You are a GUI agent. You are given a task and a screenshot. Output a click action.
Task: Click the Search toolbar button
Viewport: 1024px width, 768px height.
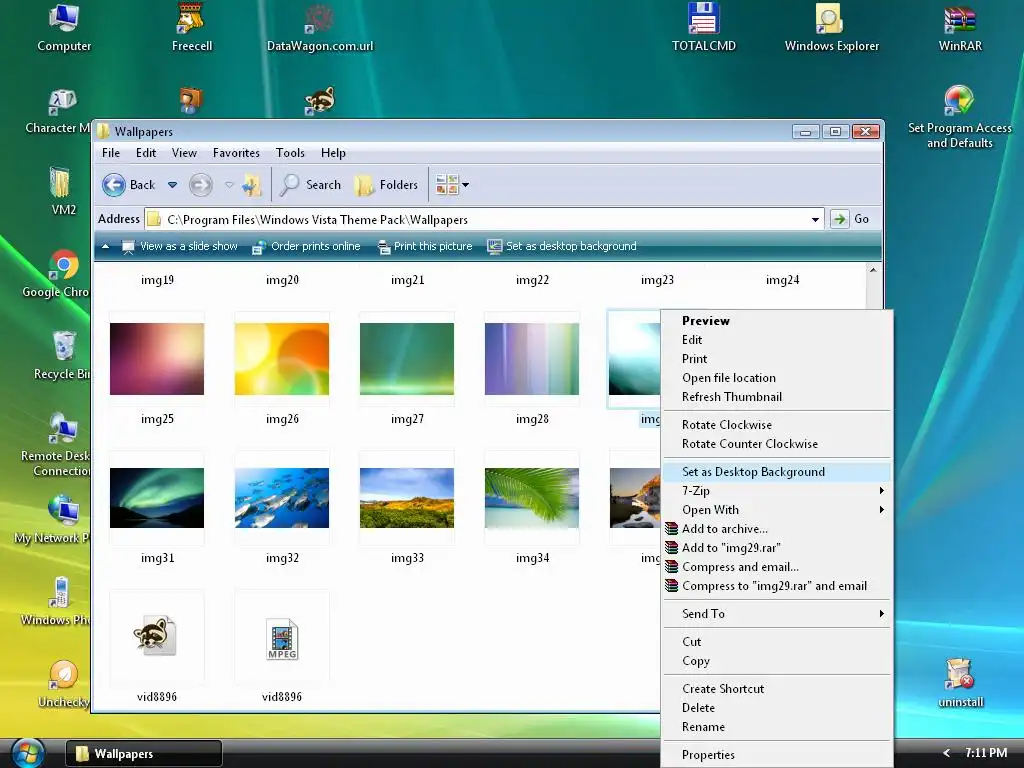tap(311, 185)
